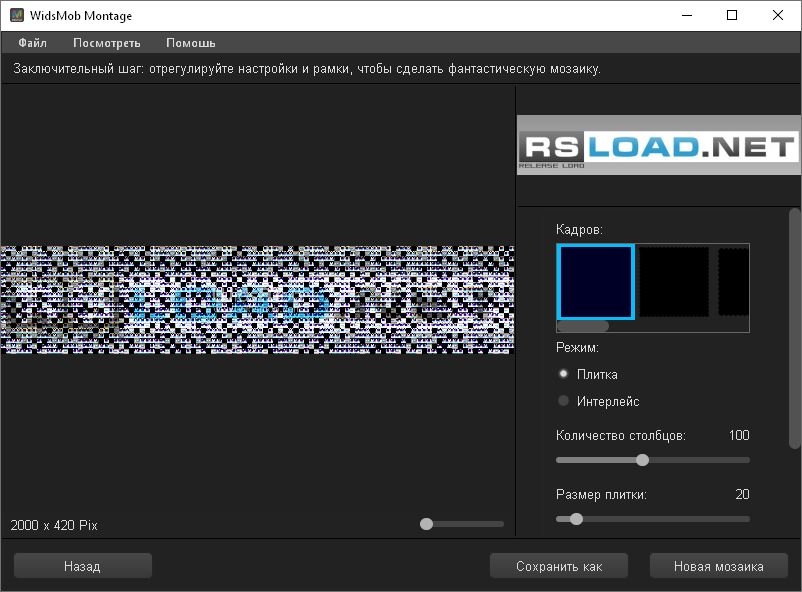Adjust the Размер плитки slider
The height and width of the screenshot is (592, 802).
tap(576, 519)
